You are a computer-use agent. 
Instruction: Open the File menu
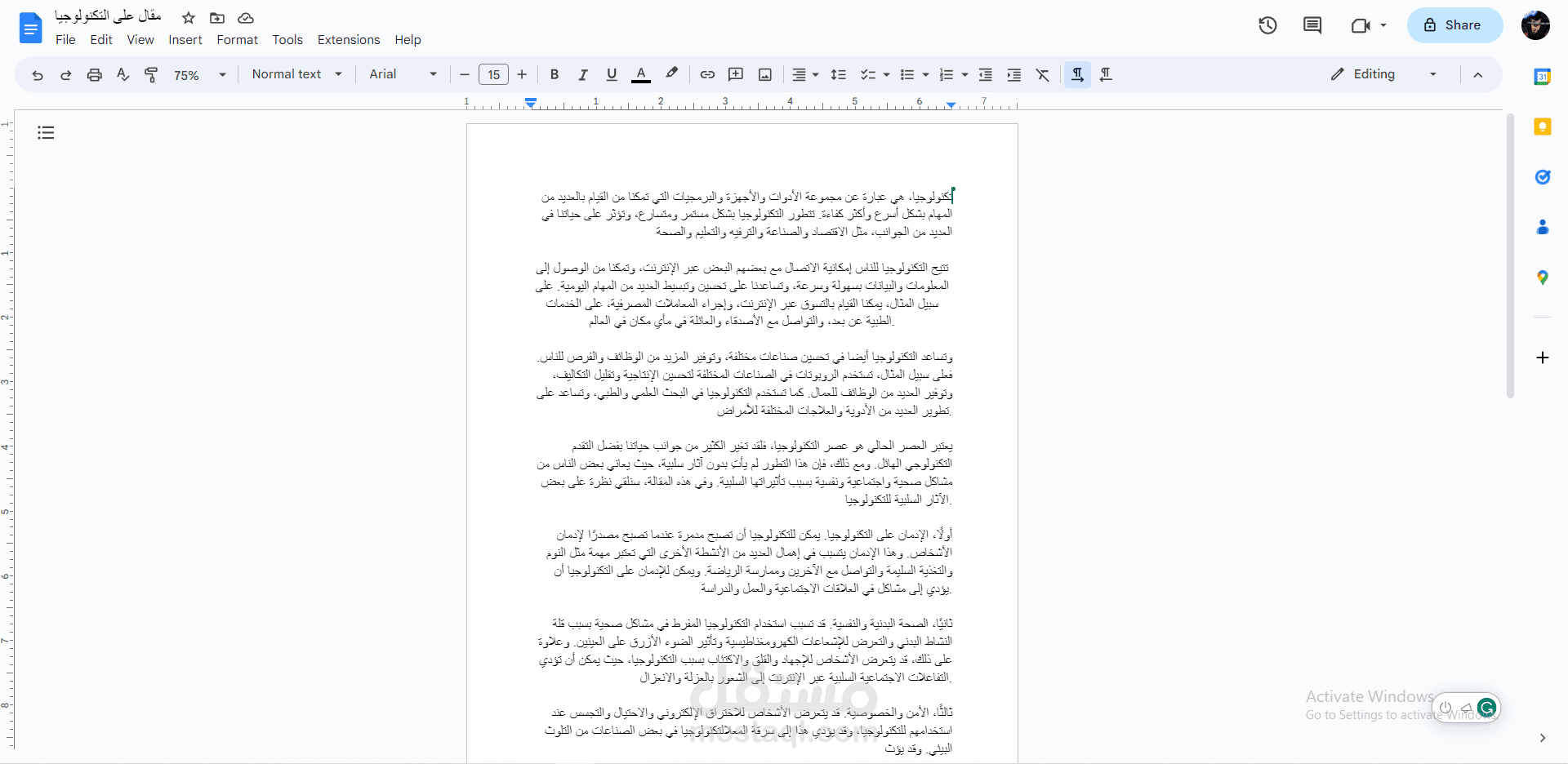tap(65, 40)
